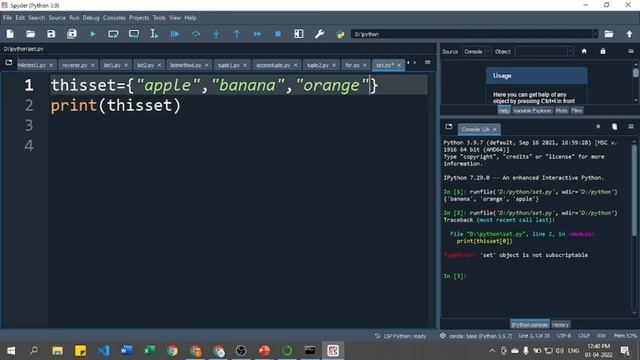Click the Object combo box in Help
Image resolution: width=640 pixels, height=360 pixels.
tap(544, 51)
